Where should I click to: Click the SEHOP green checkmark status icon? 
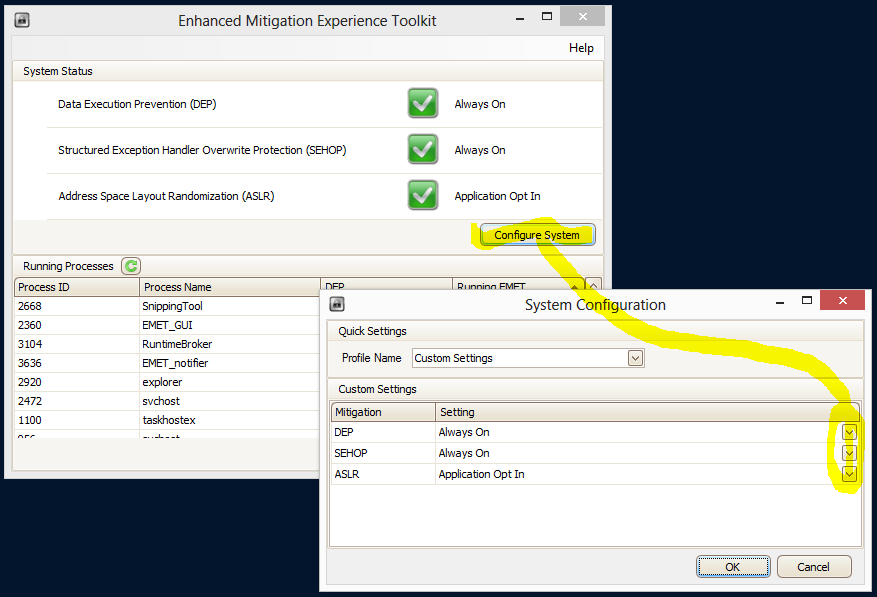click(x=423, y=149)
